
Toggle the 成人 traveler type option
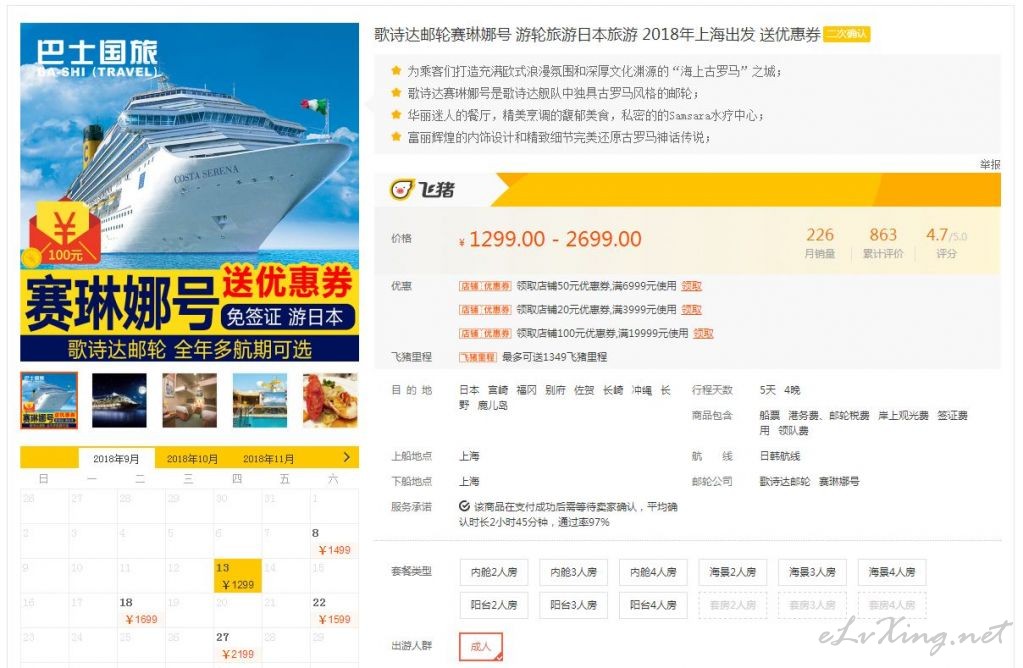[481, 646]
